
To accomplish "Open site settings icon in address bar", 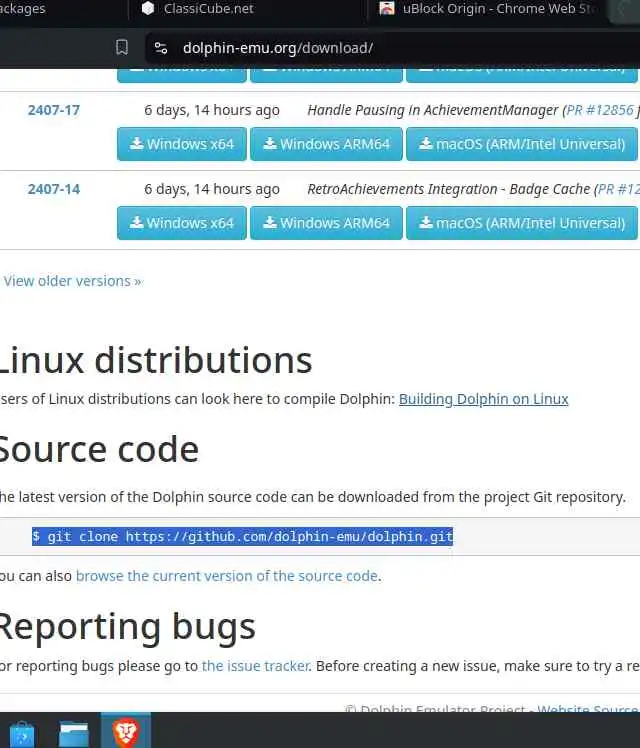I will click(x=161, y=48).
